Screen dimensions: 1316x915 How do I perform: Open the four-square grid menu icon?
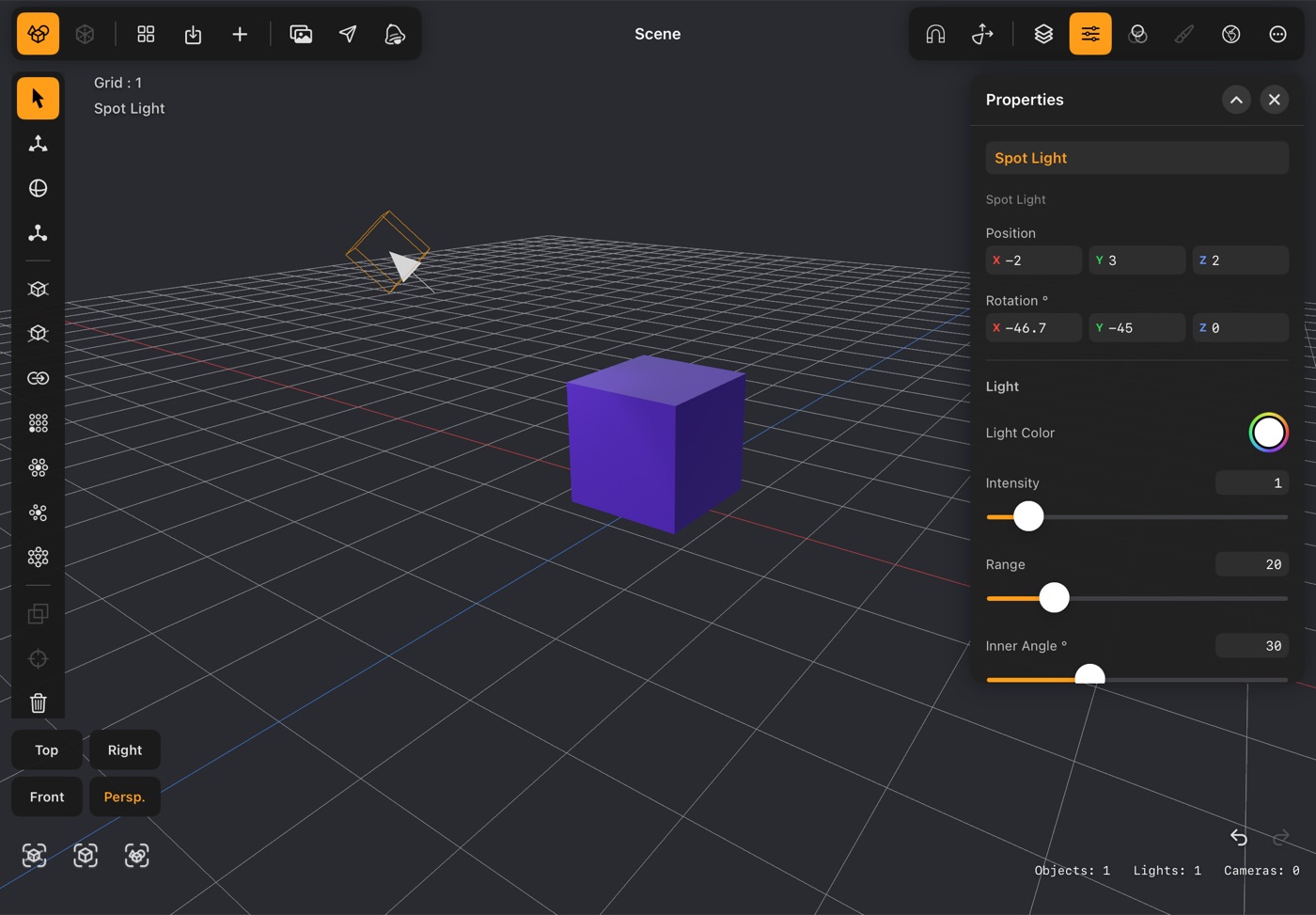pos(146,34)
